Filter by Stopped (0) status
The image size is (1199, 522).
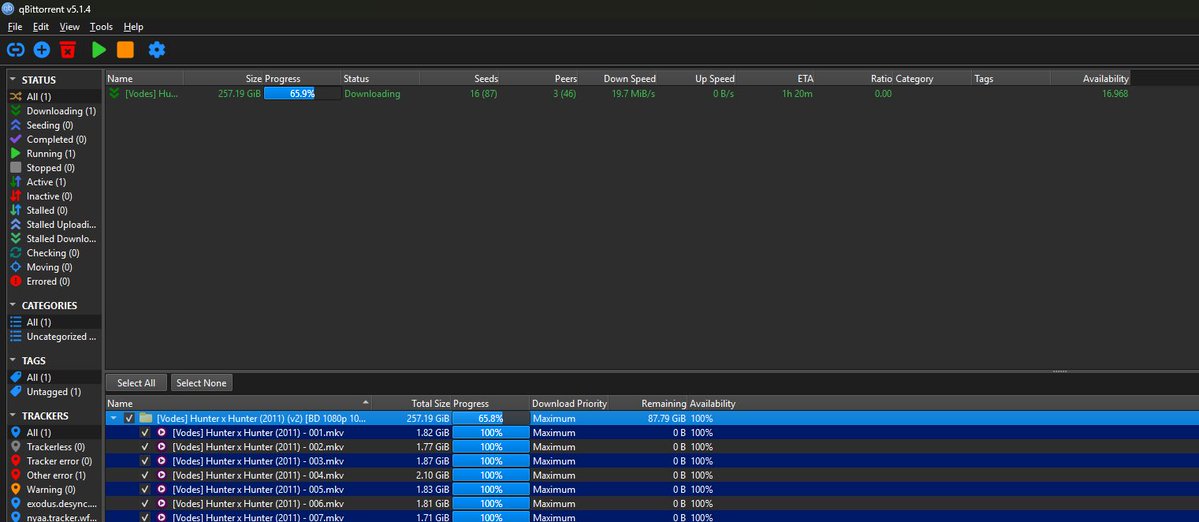(53, 167)
